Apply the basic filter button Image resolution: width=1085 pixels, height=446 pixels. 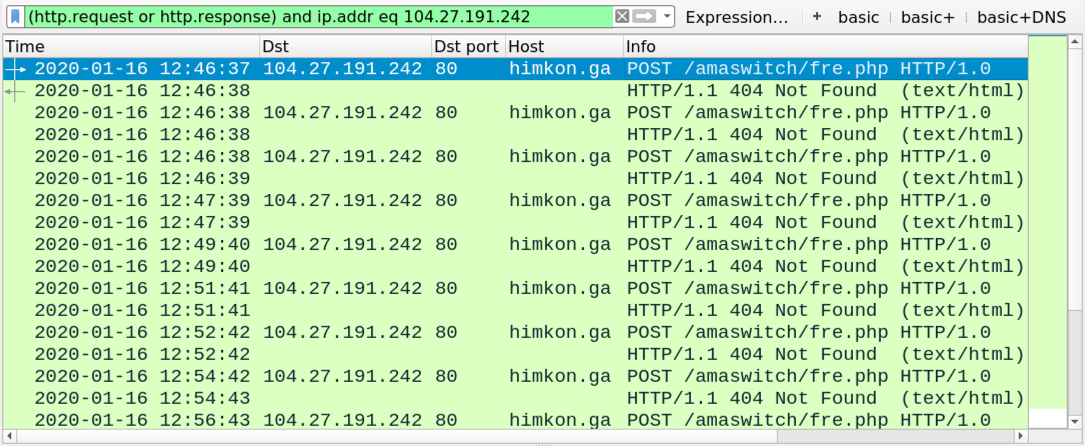[x=858, y=17]
